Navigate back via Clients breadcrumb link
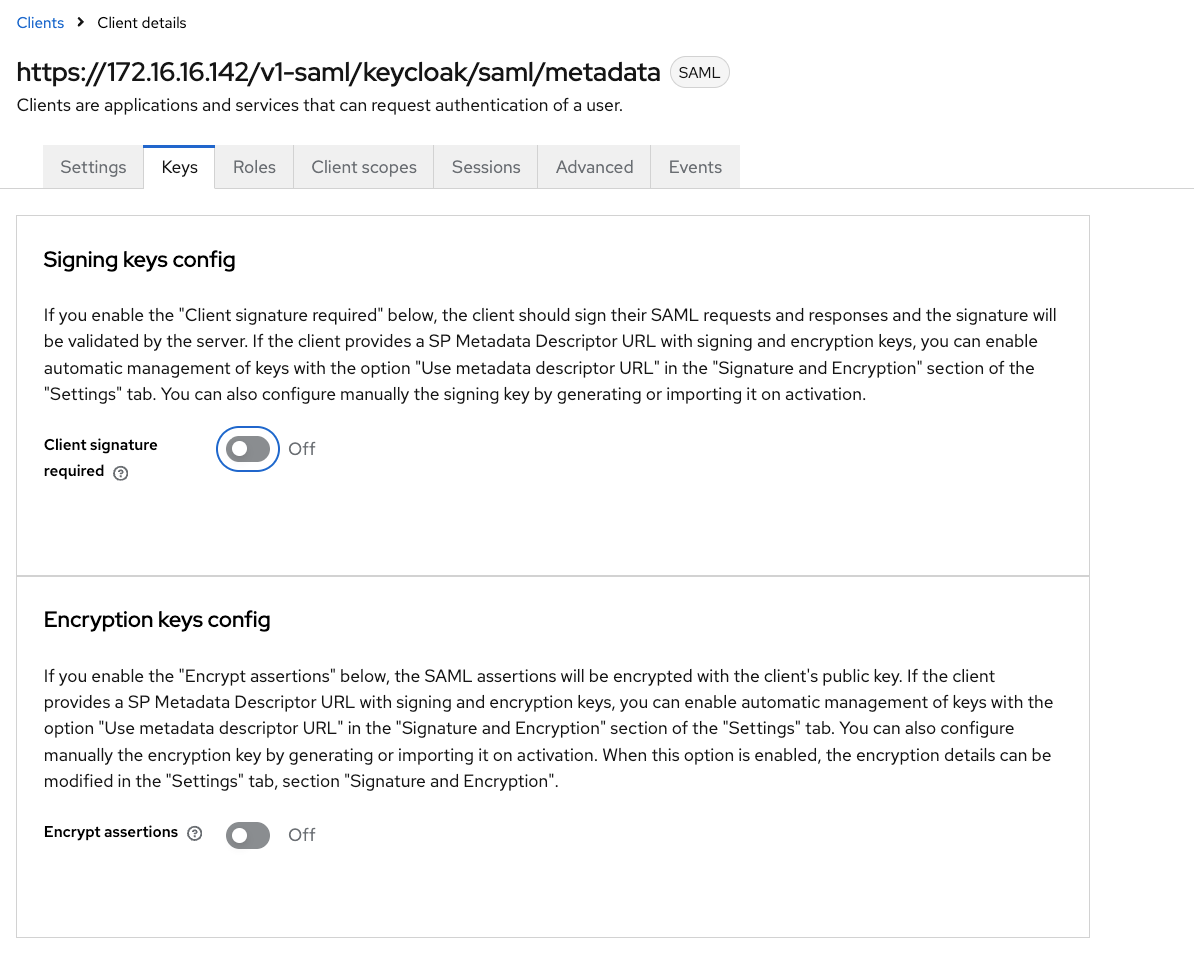This screenshot has width=1194, height=961. click(x=40, y=22)
